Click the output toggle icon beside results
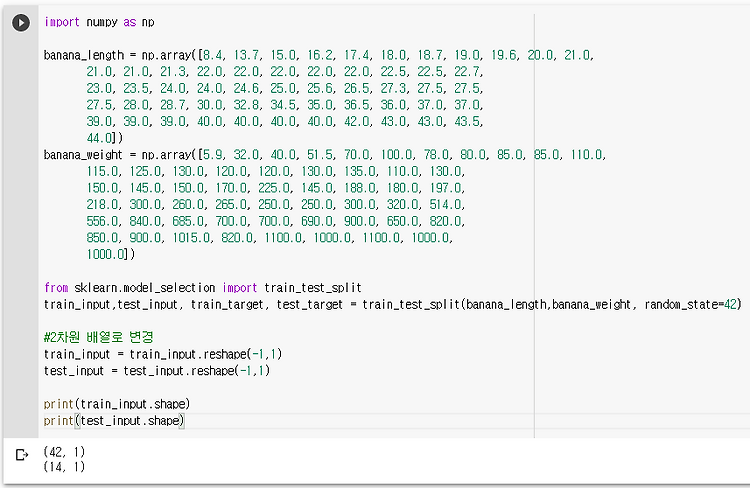Viewport: 750px width, 488px height. click(x=22, y=455)
